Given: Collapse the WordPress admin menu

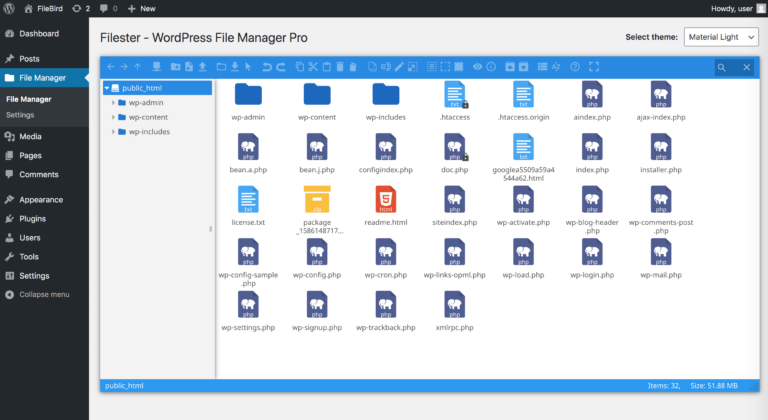Looking at the screenshot, I should [37, 295].
